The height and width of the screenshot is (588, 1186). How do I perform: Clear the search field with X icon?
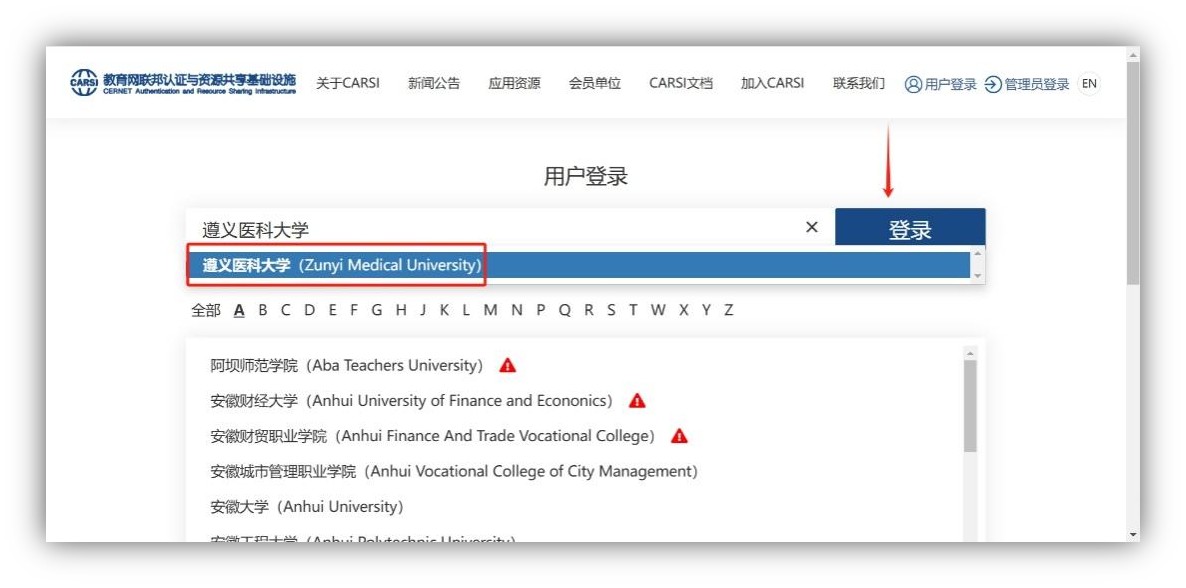pos(811,228)
